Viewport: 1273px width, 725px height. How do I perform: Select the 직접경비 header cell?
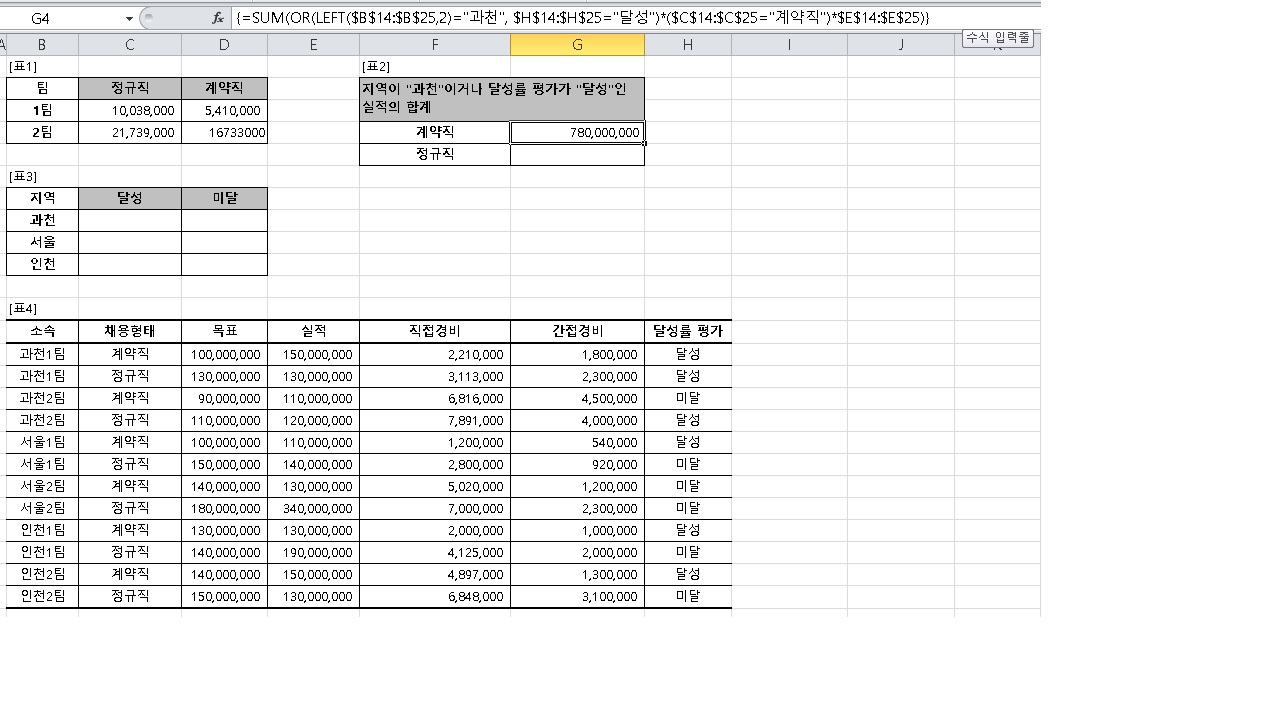pos(434,331)
